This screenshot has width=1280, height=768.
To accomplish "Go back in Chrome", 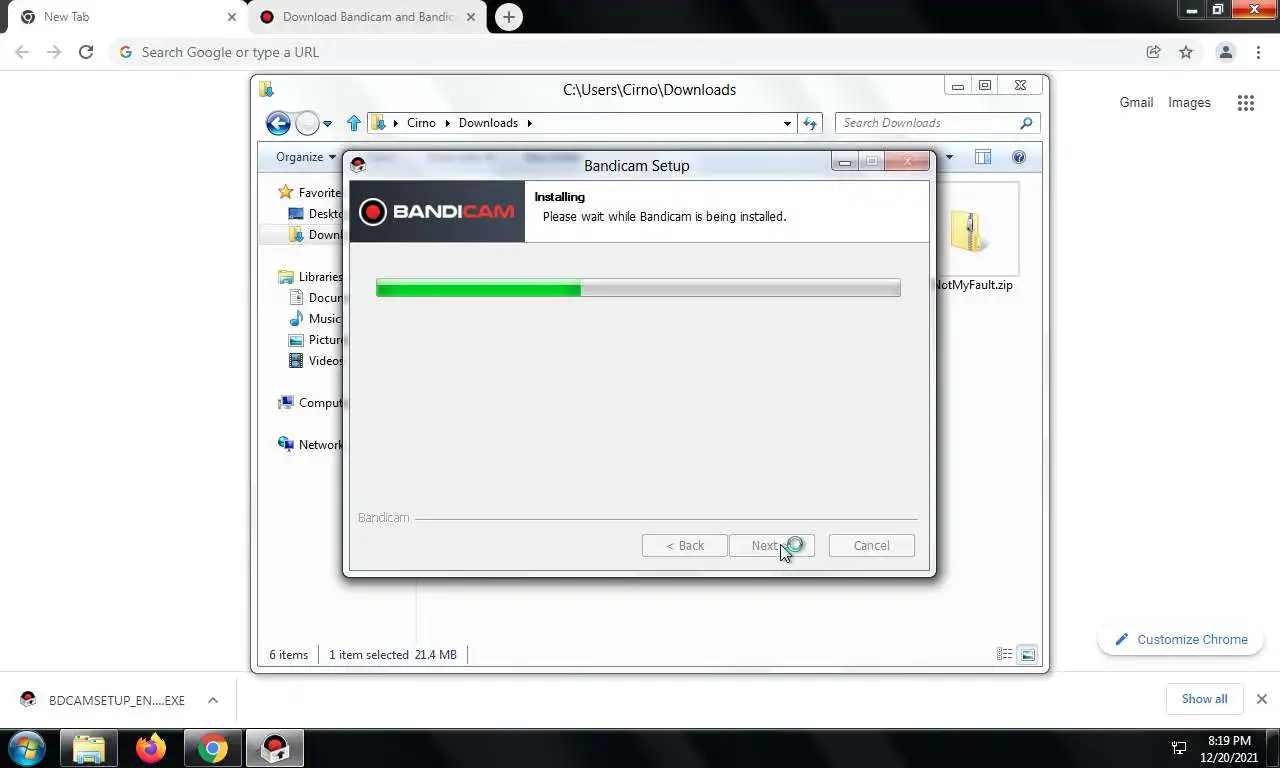I will point(22,52).
